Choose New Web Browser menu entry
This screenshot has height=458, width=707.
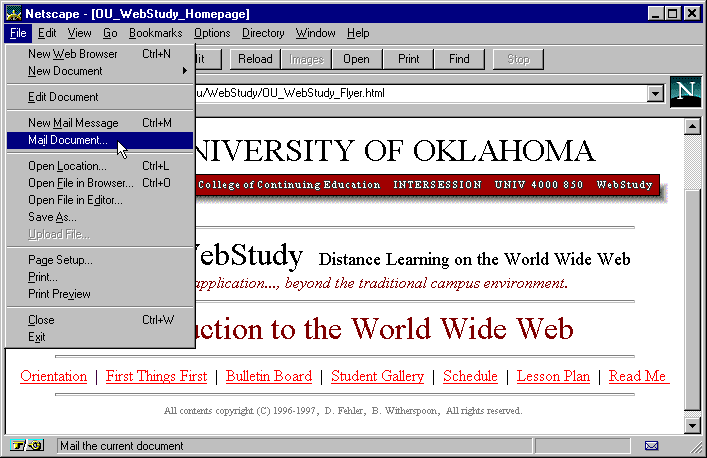pos(100,54)
